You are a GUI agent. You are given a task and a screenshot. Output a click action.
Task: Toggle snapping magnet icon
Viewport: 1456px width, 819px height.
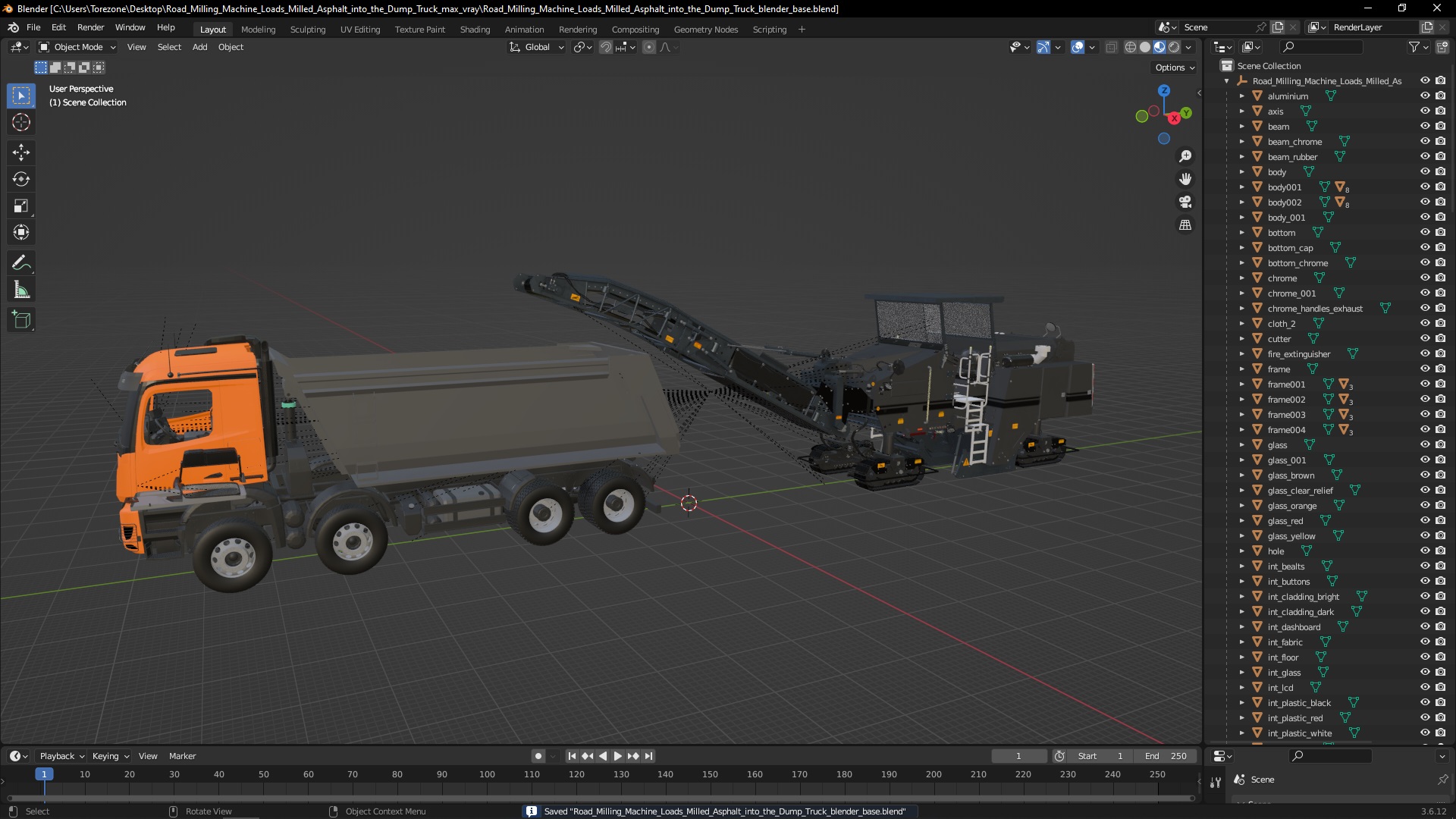605,47
